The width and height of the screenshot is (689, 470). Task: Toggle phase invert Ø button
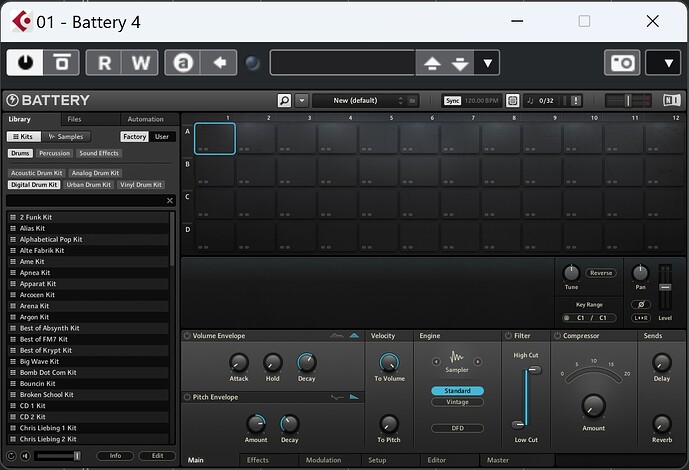(x=641, y=304)
